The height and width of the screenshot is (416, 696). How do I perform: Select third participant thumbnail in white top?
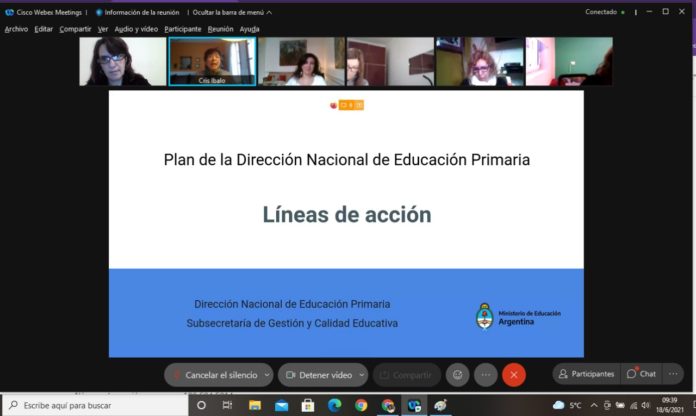(301, 61)
